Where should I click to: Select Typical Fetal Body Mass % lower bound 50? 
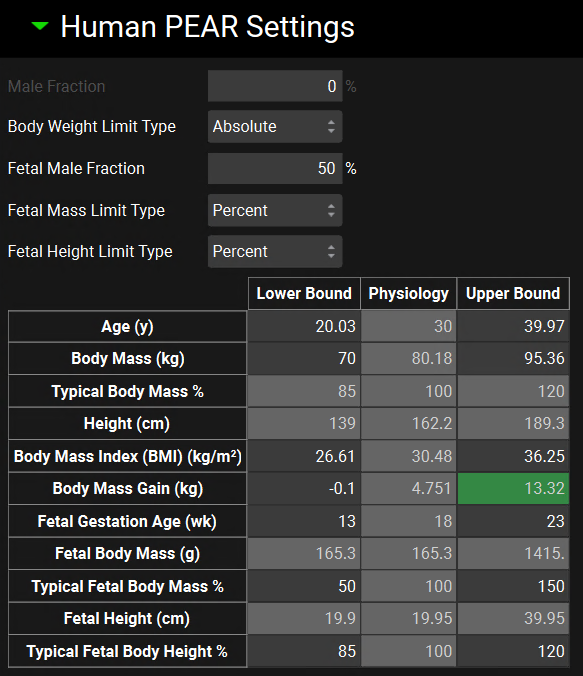[x=304, y=586]
